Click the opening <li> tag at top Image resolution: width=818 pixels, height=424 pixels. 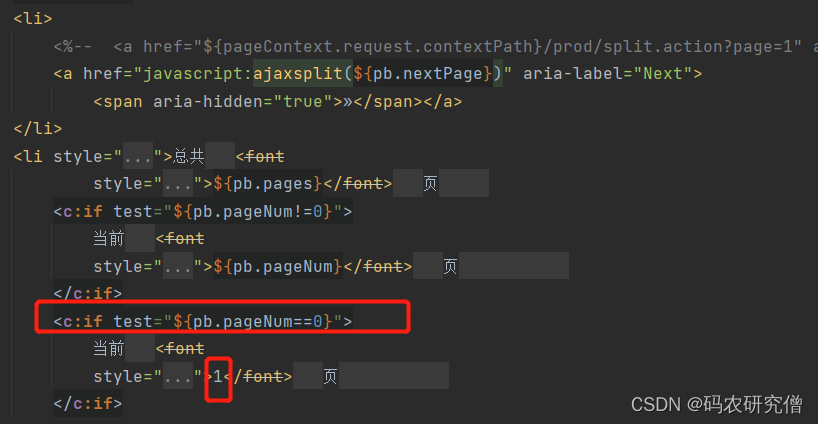33,18
